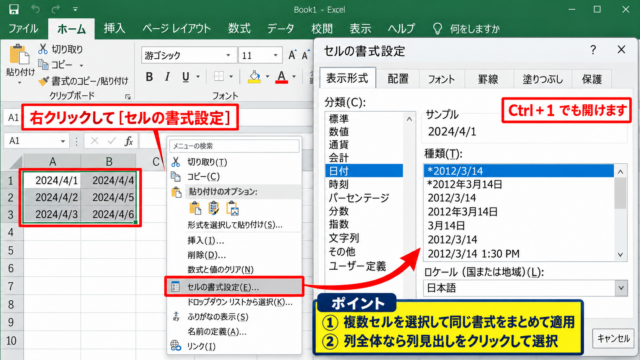
Task: Open the Copy button dropdown arrow
Action: tap(81, 65)
